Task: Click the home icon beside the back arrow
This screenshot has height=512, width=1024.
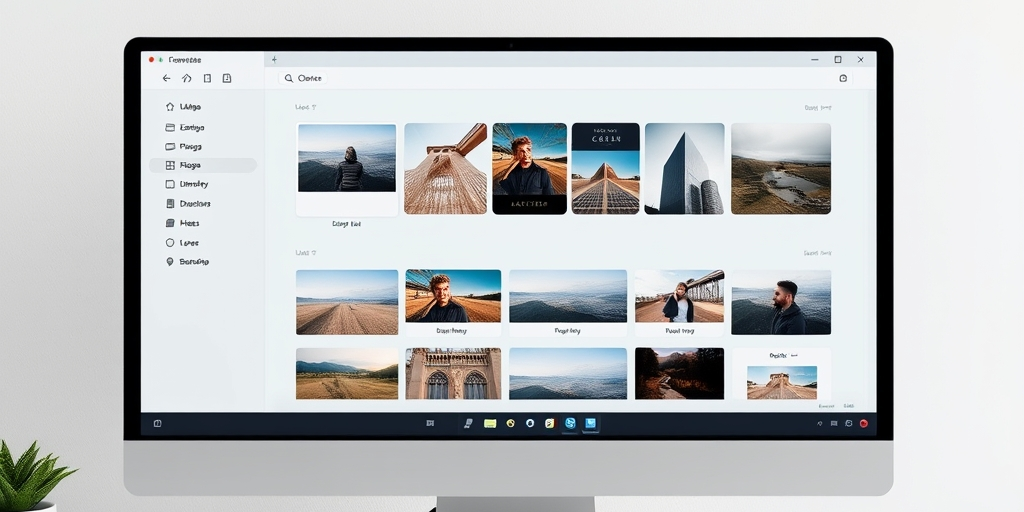Action: click(x=187, y=78)
